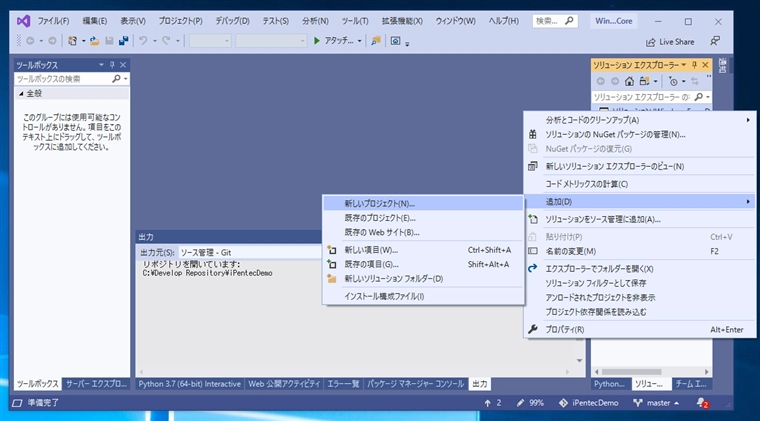Switch to the サーバー エクスプローラー tab

coord(96,384)
